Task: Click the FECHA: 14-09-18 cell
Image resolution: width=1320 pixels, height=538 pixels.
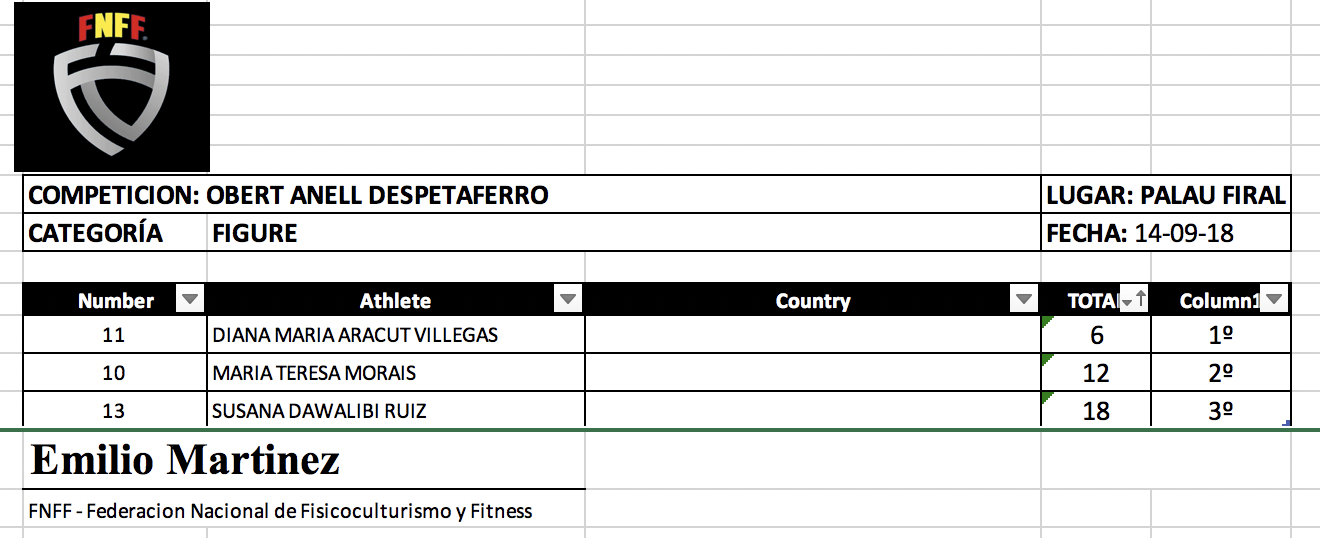Action: (x=1165, y=234)
